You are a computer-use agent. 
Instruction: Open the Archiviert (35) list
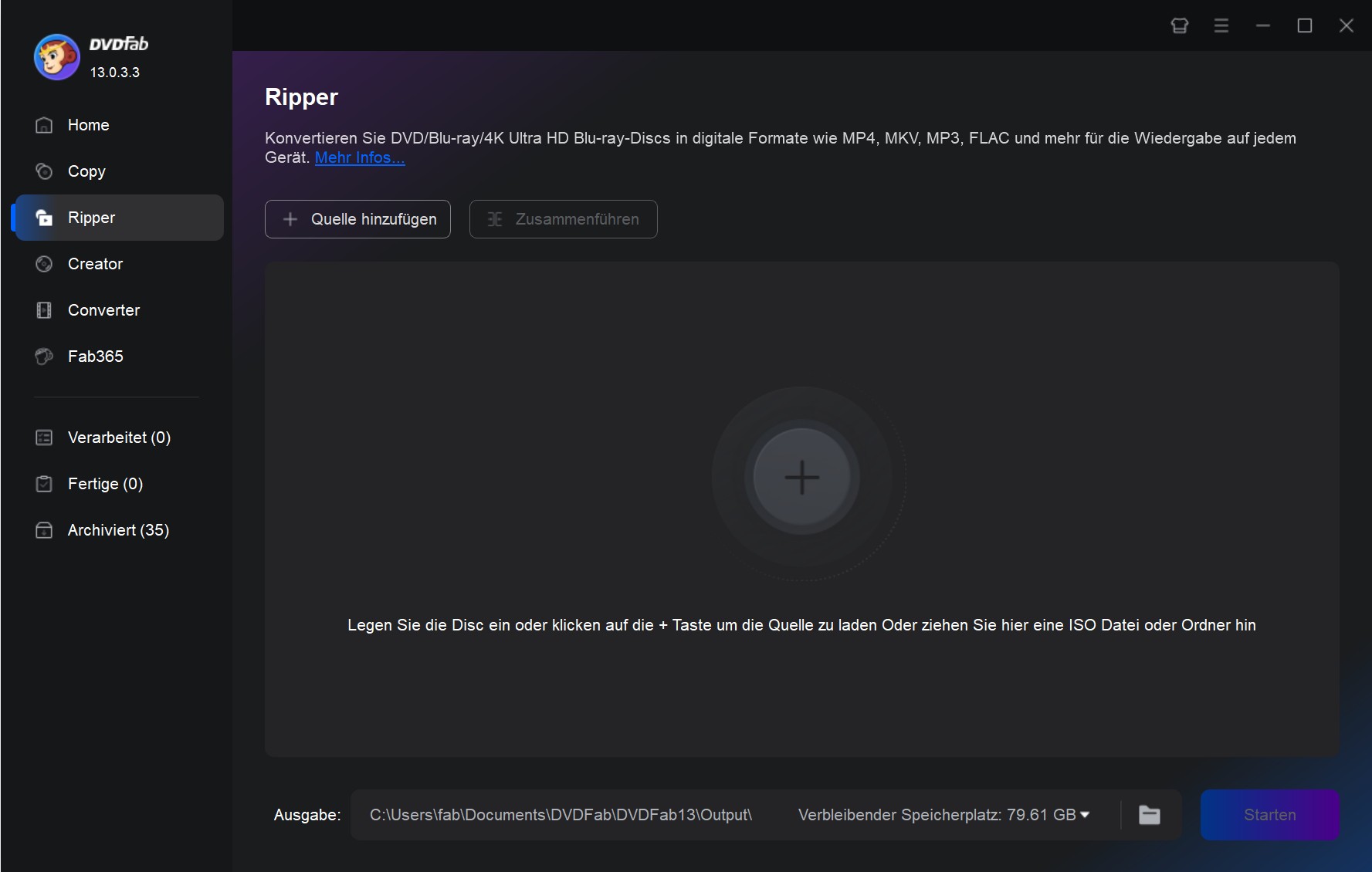(x=120, y=530)
